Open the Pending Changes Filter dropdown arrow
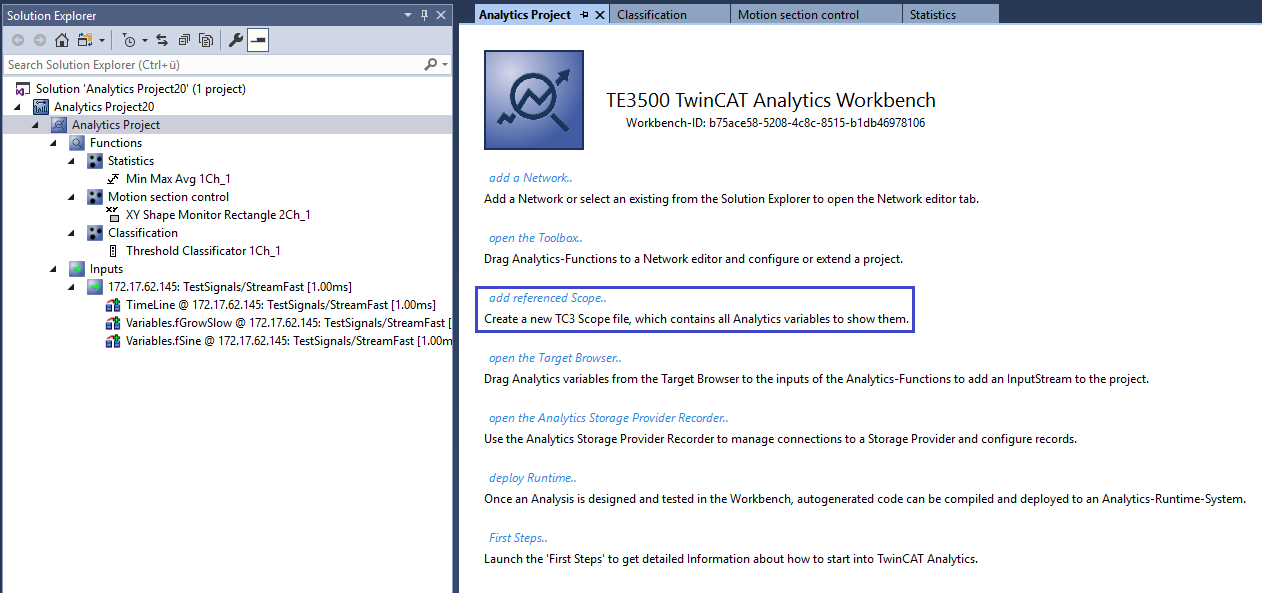This screenshot has width=1262, height=593. [x=145, y=41]
